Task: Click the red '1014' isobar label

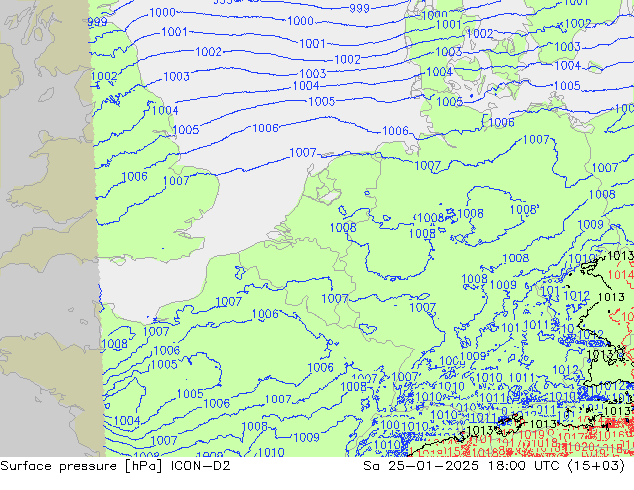Action: (621, 275)
